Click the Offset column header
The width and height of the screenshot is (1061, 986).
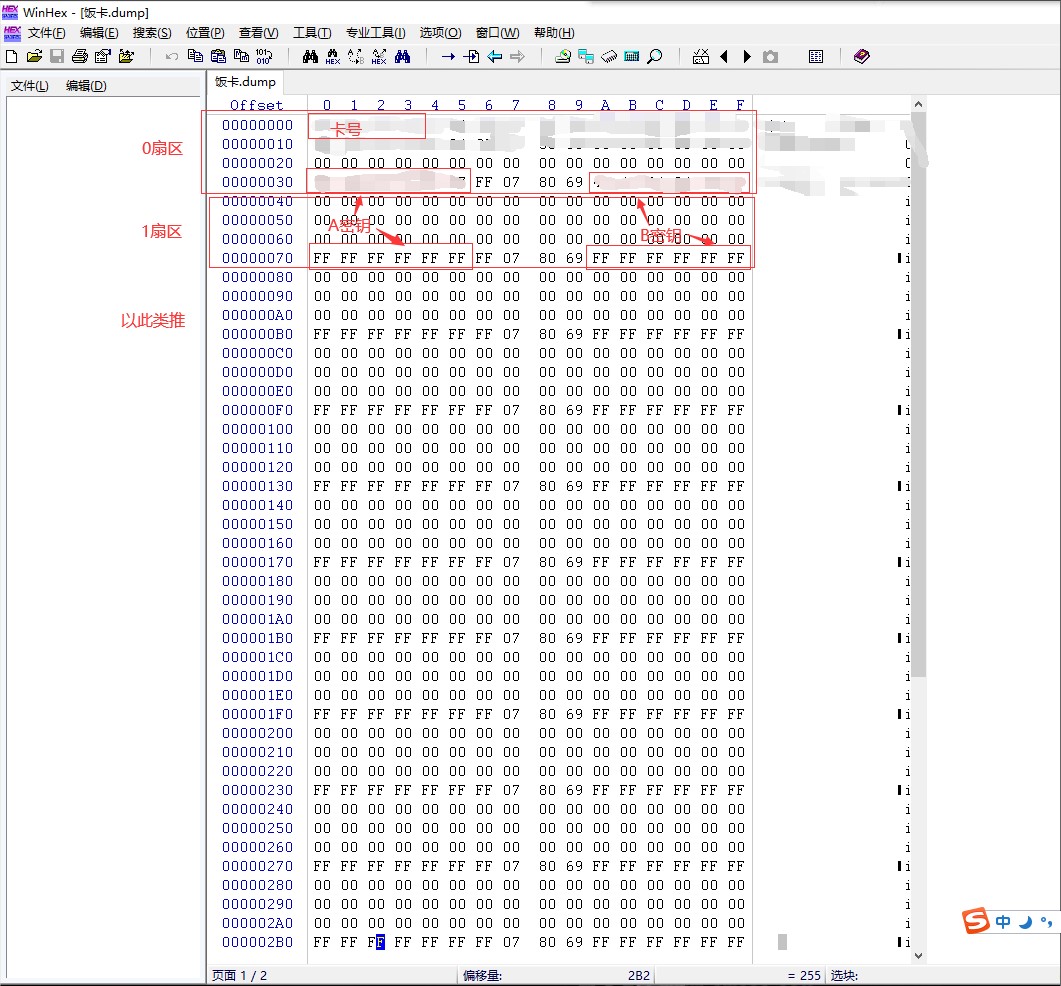(256, 105)
